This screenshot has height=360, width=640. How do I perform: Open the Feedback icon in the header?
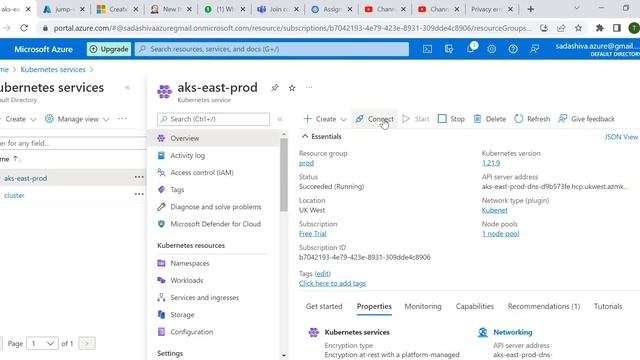tap(534, 49)
